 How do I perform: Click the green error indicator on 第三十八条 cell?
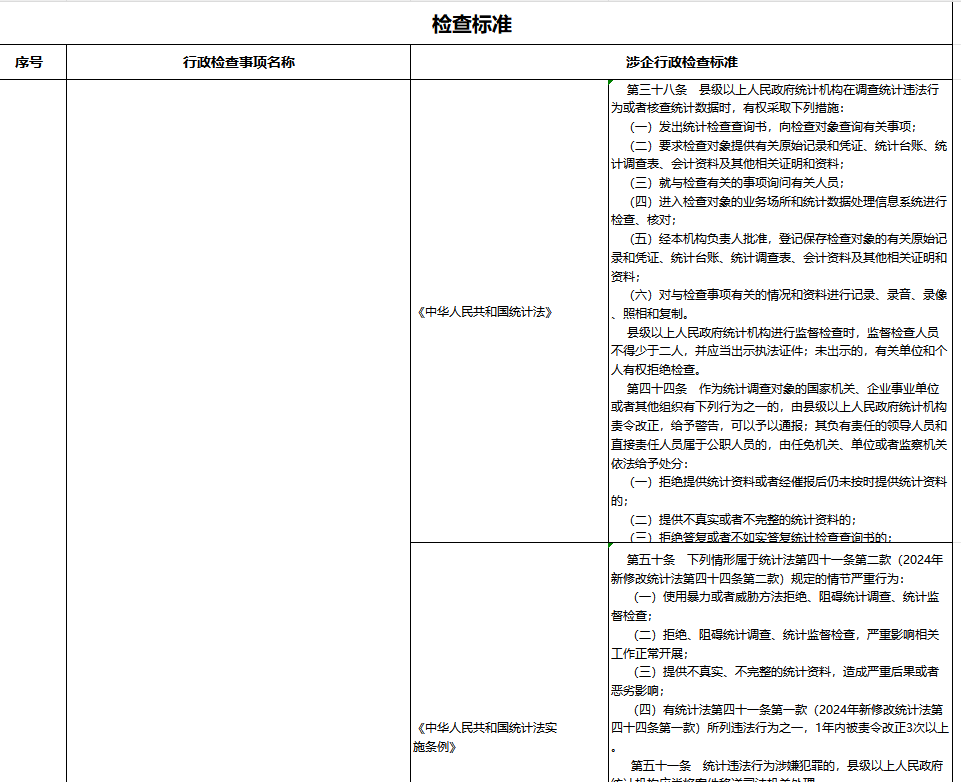coord(610,82)
